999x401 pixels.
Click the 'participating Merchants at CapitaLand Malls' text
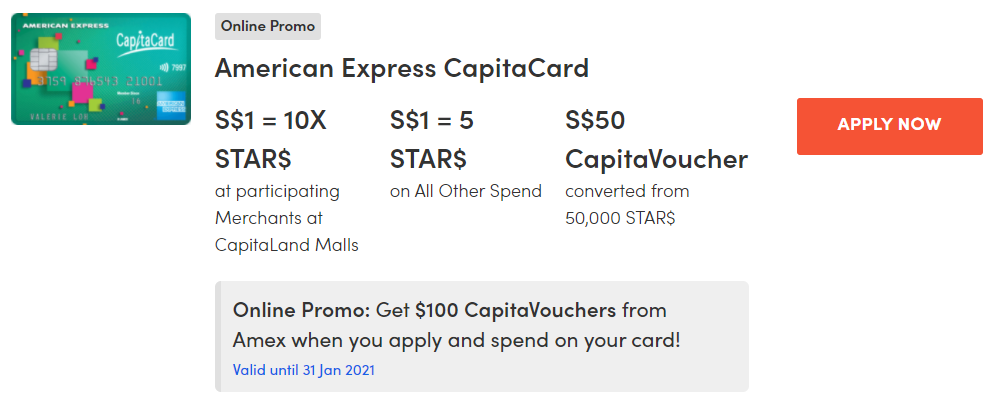pos(286,217)
